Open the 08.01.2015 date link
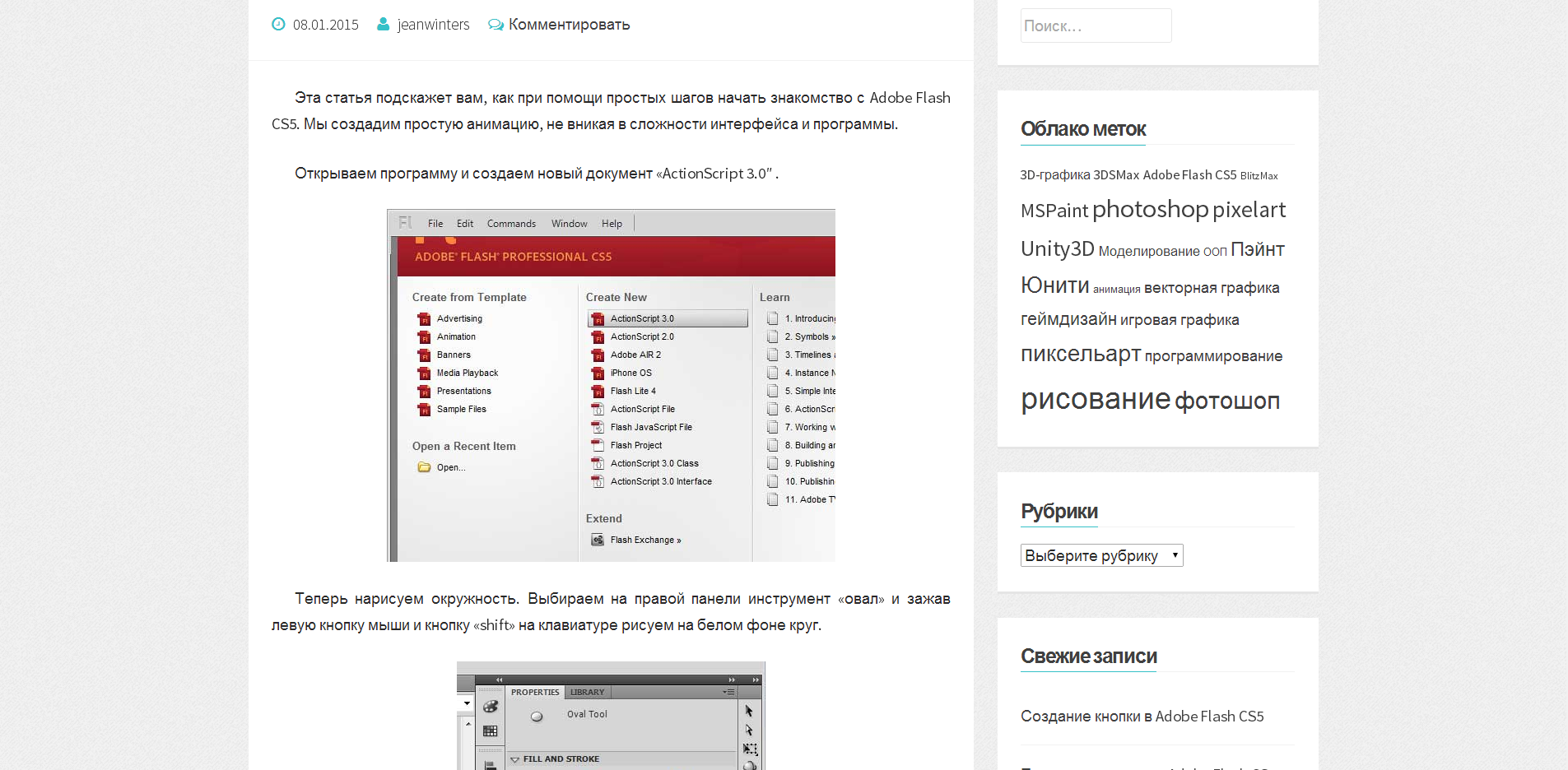The height and width of the screenshot is (770, 1568). pyautogui.click(x=326, y=25)
